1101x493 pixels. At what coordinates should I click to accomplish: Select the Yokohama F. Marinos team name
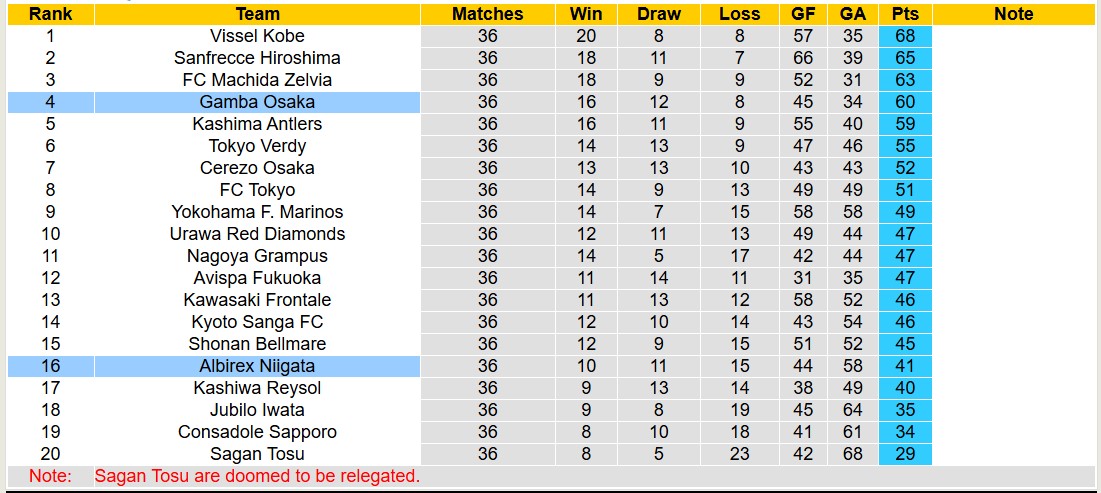pos(257,212)
